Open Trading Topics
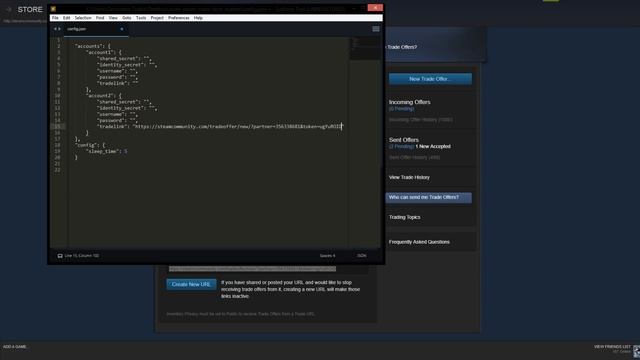Screen dimensions: 640x360 404,217
